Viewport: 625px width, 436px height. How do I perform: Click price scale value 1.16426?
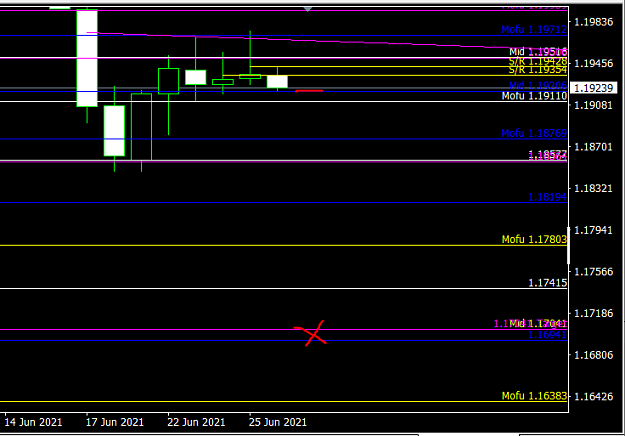point(593,397)
